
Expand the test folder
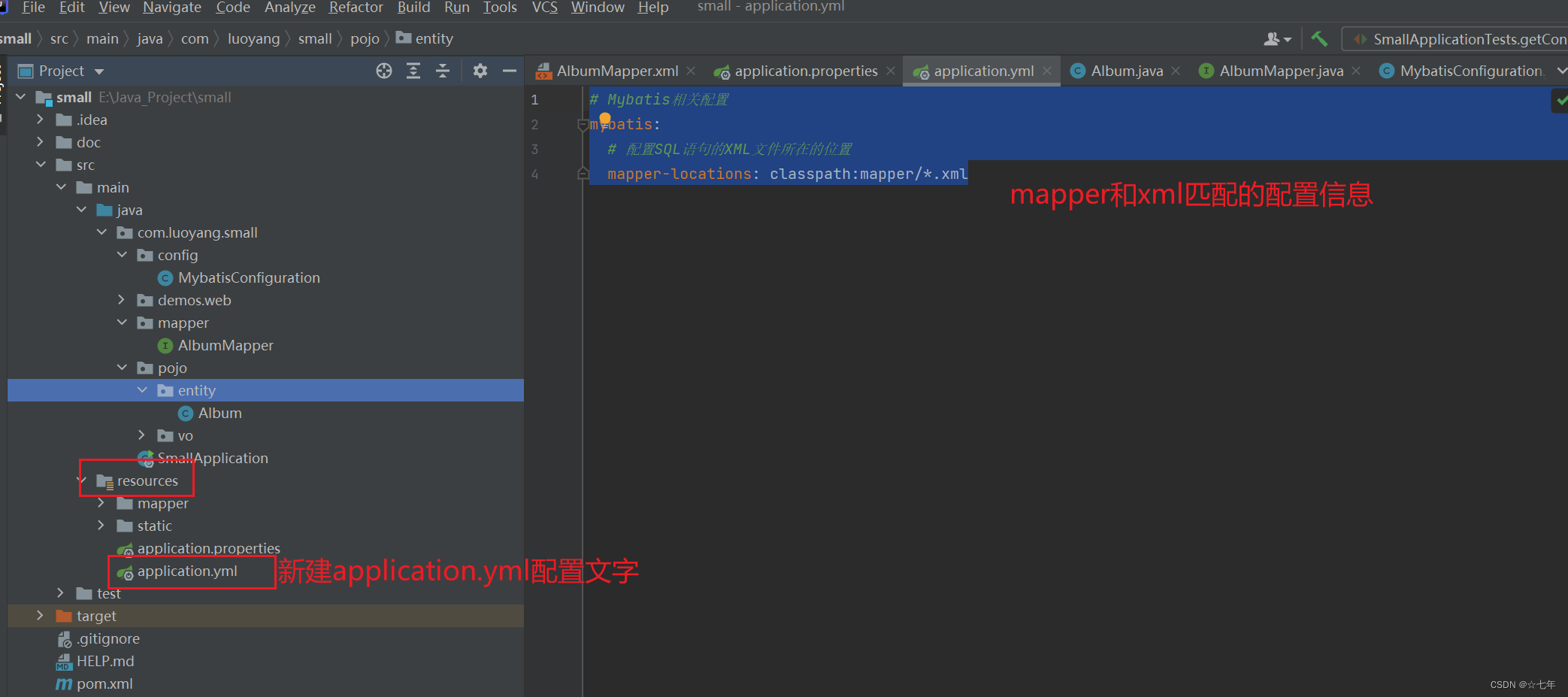[61, 593]
